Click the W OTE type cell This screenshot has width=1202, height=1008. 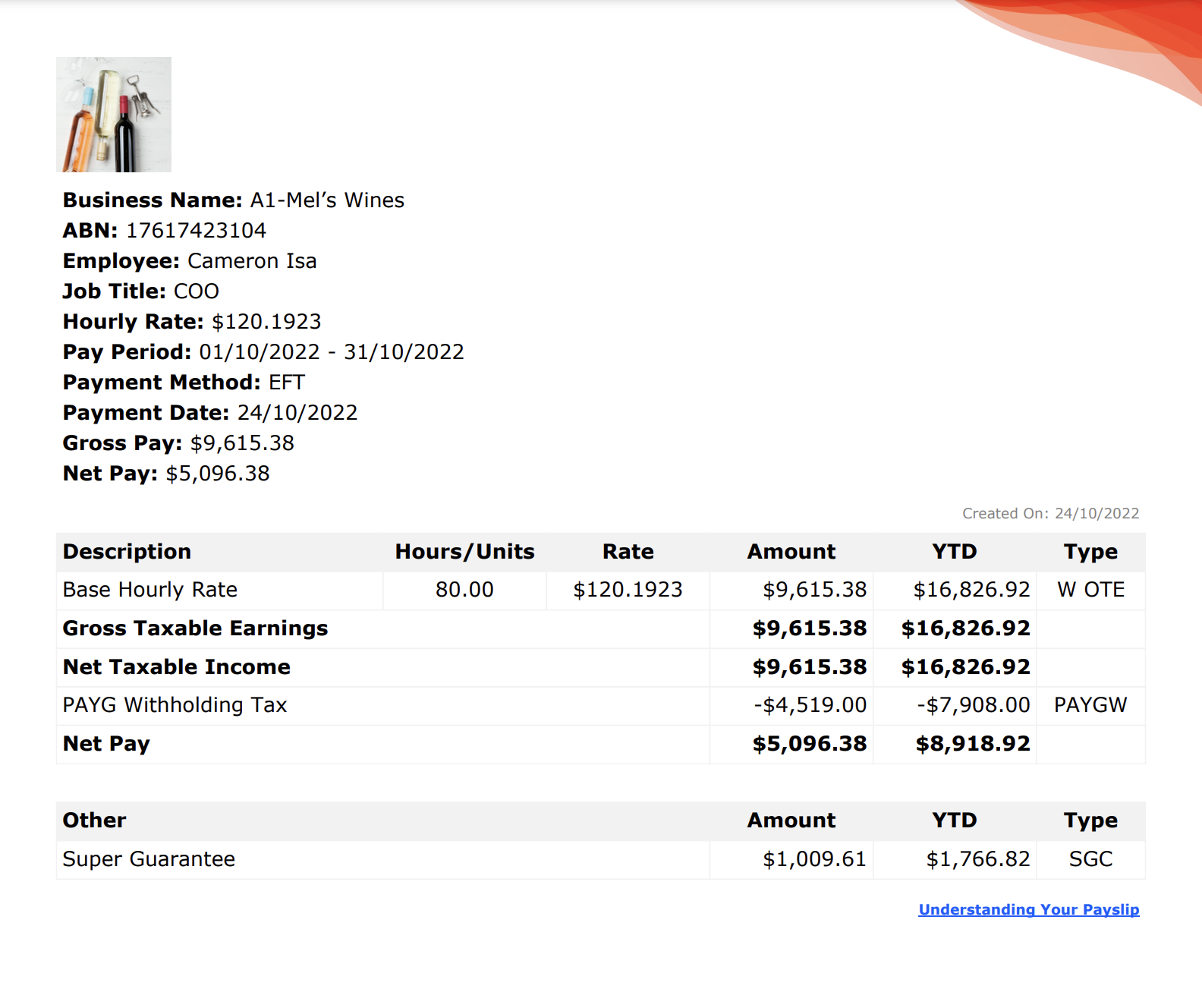point(1090,590)
